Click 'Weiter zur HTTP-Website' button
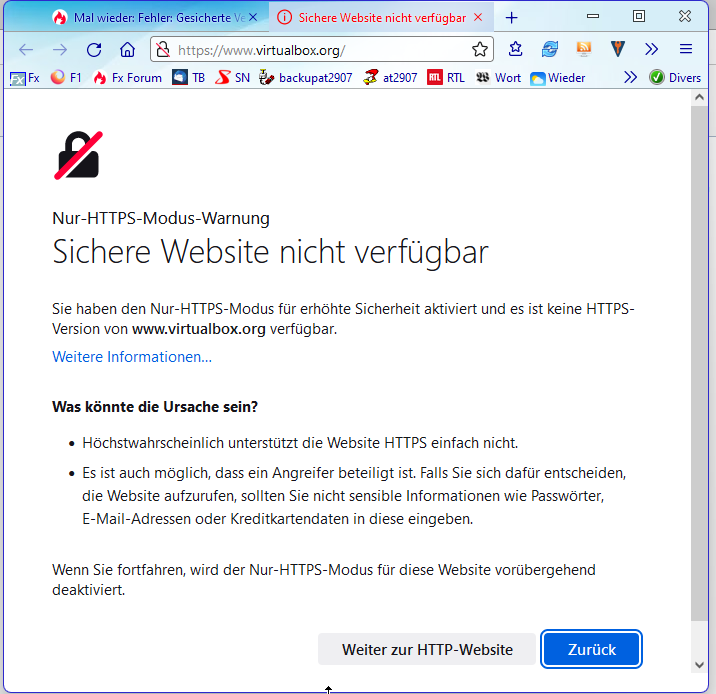Viewport: 716px width, 694px height. 427,649
